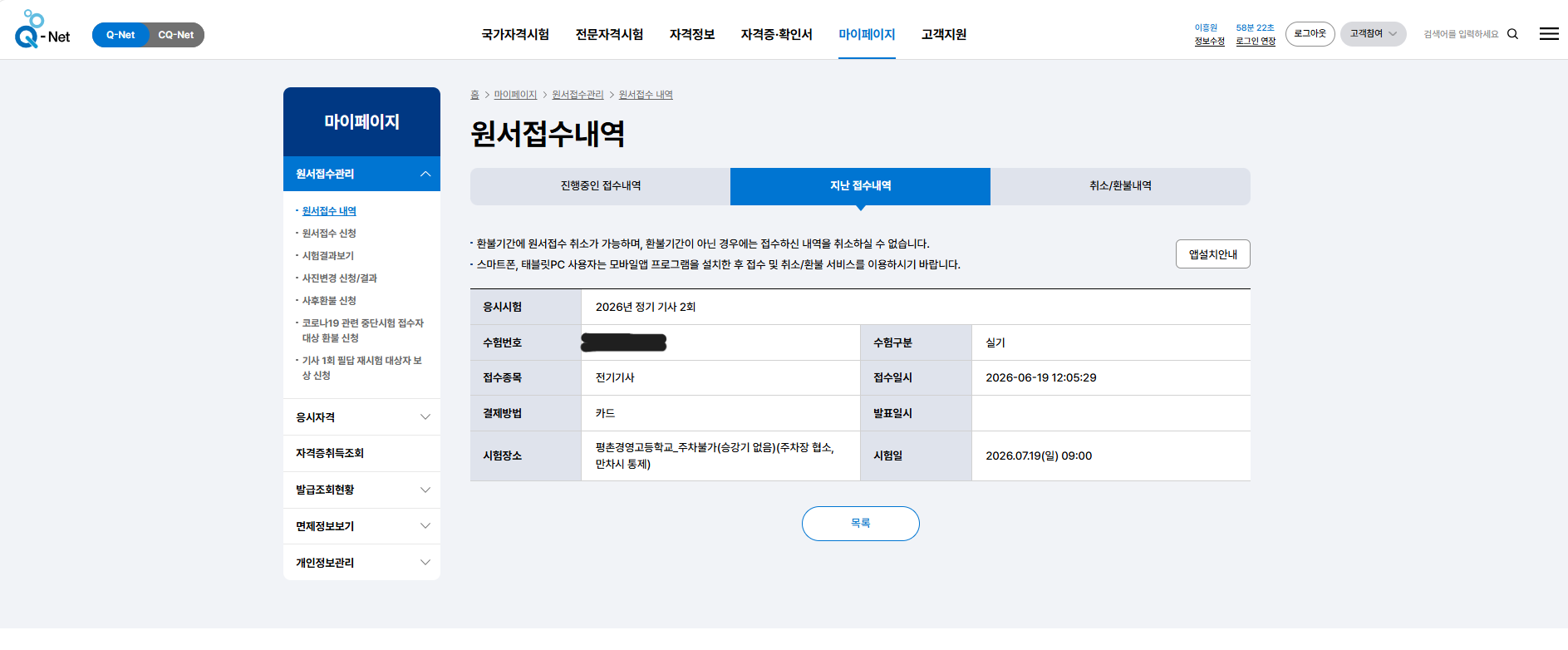Viewport: 1568px width, 650px height.
Task: Open 사후환불 신청 in the sidebar
Action: coord(329,301)
